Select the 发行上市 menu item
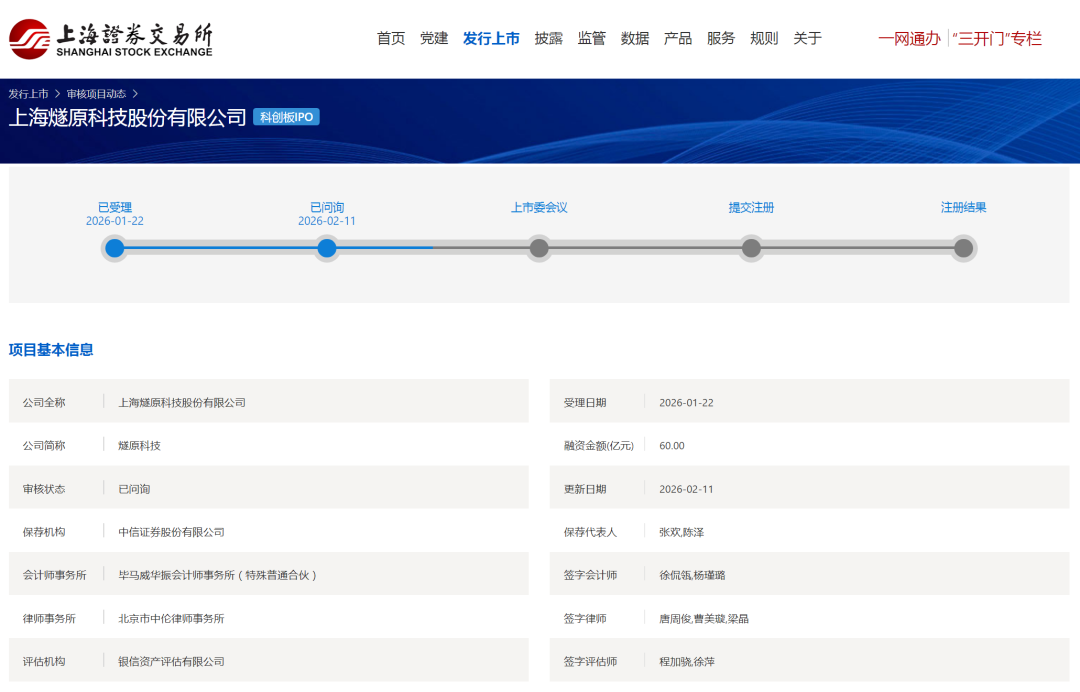 click(x=491, y=39)
